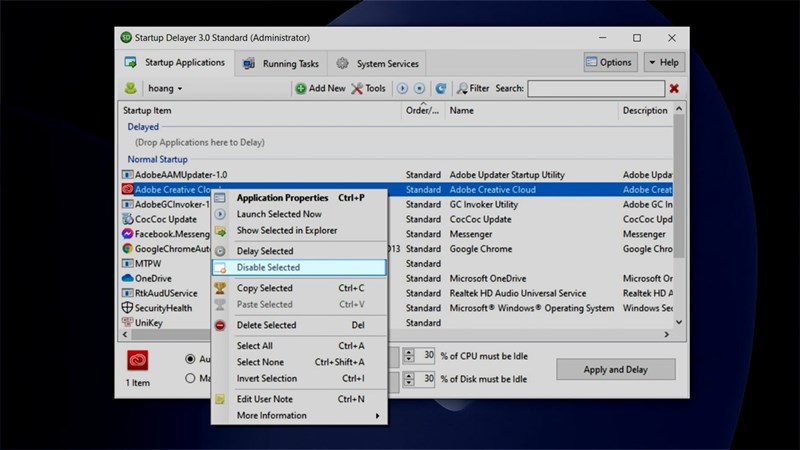Click the Microsoft OneDrive name cell
The image size is (800, 450).
click(488, 279)
